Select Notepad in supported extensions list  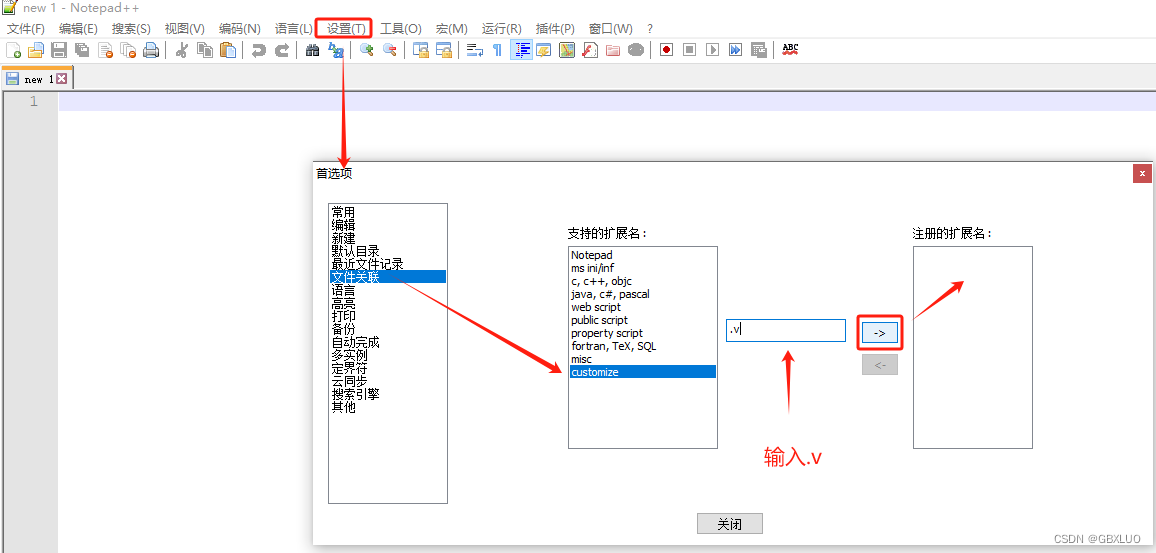point(643,255)
